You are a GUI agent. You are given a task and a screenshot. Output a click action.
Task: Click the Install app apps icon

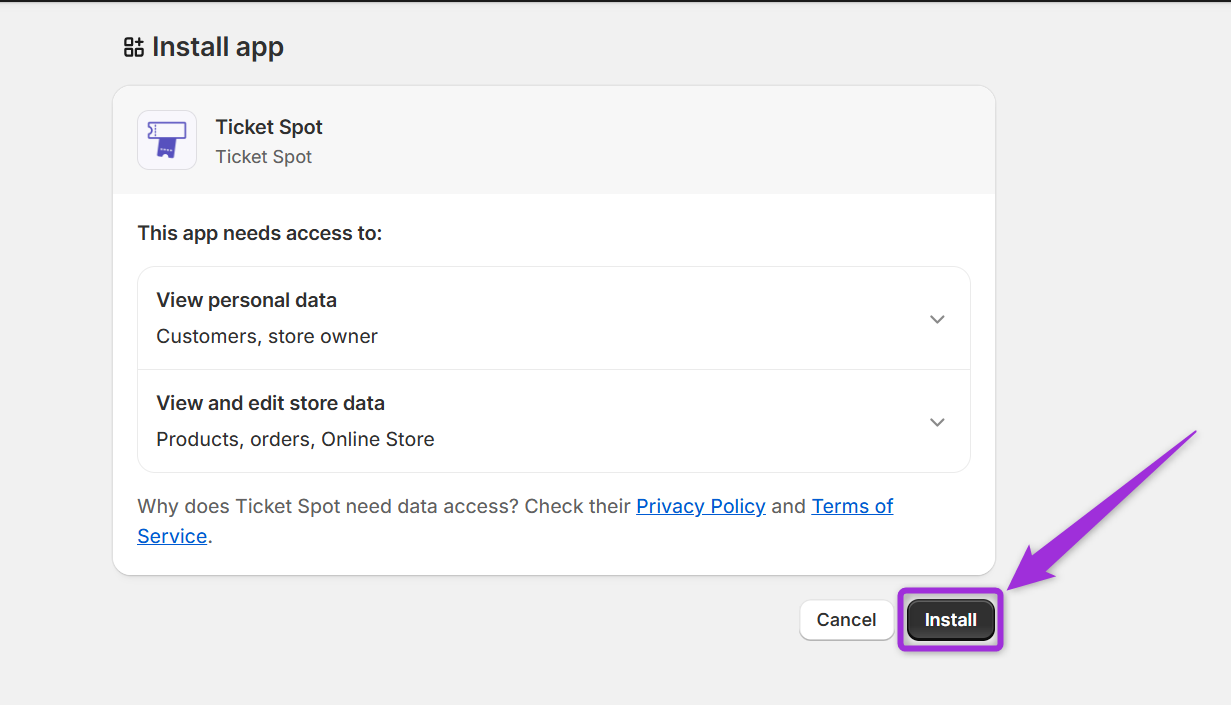pos(134,47)
